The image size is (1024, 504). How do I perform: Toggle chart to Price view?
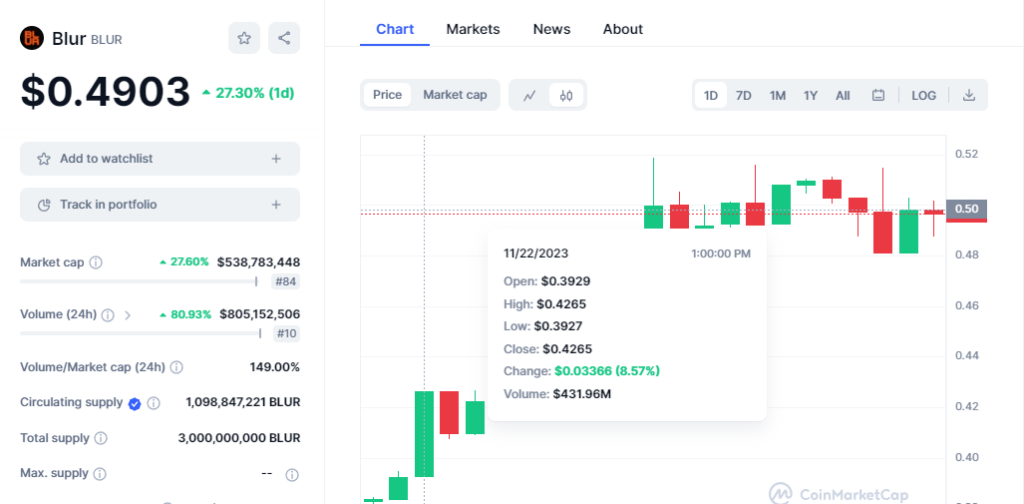pyautogui.click(x=387, y=95)
